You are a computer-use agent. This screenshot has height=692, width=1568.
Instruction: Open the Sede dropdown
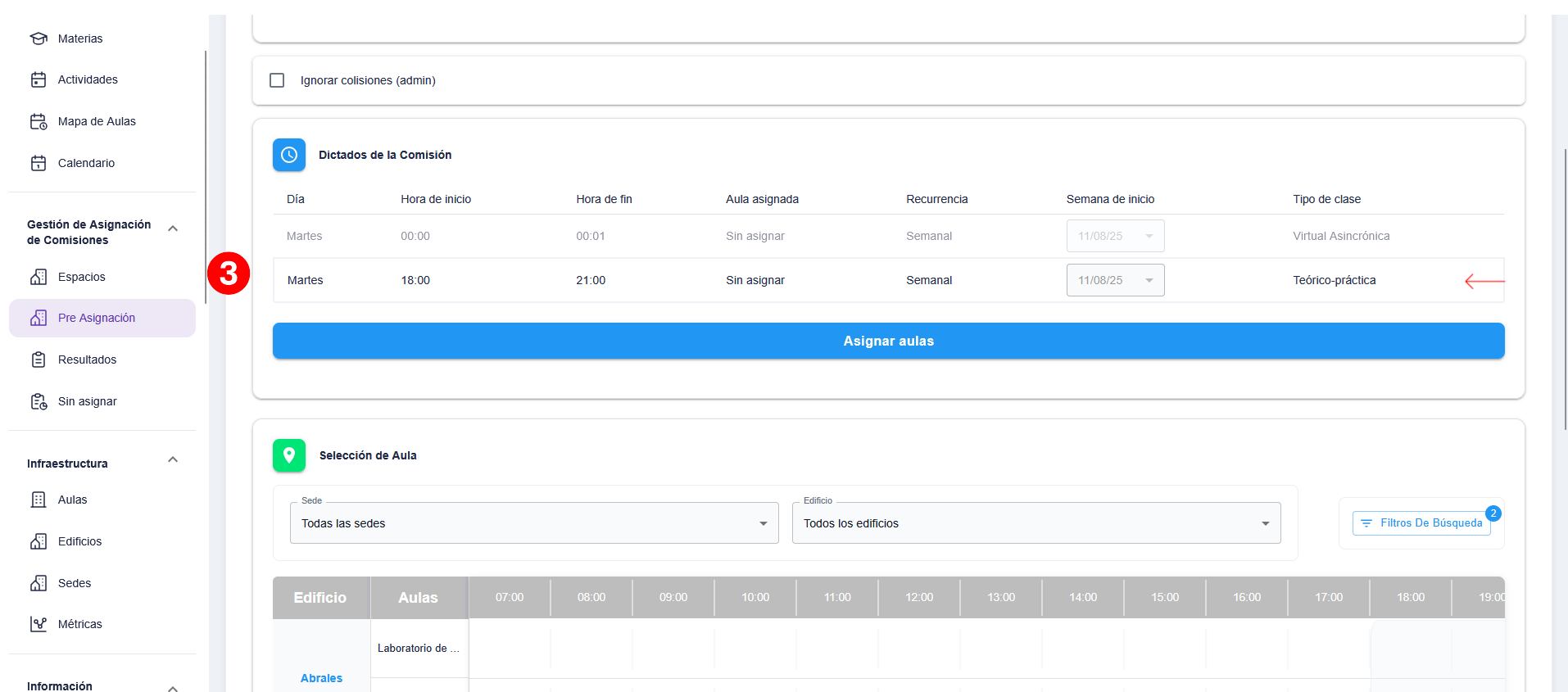534,523
